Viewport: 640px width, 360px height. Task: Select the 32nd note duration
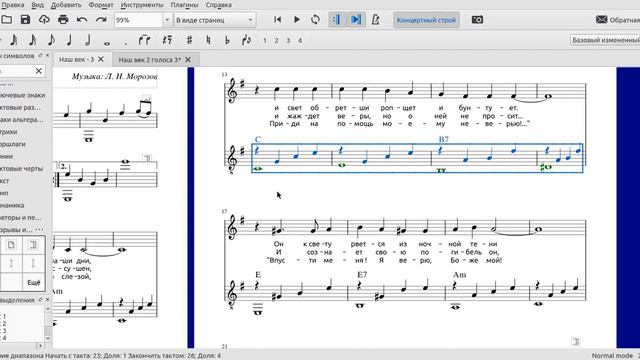tap(13, 40)
